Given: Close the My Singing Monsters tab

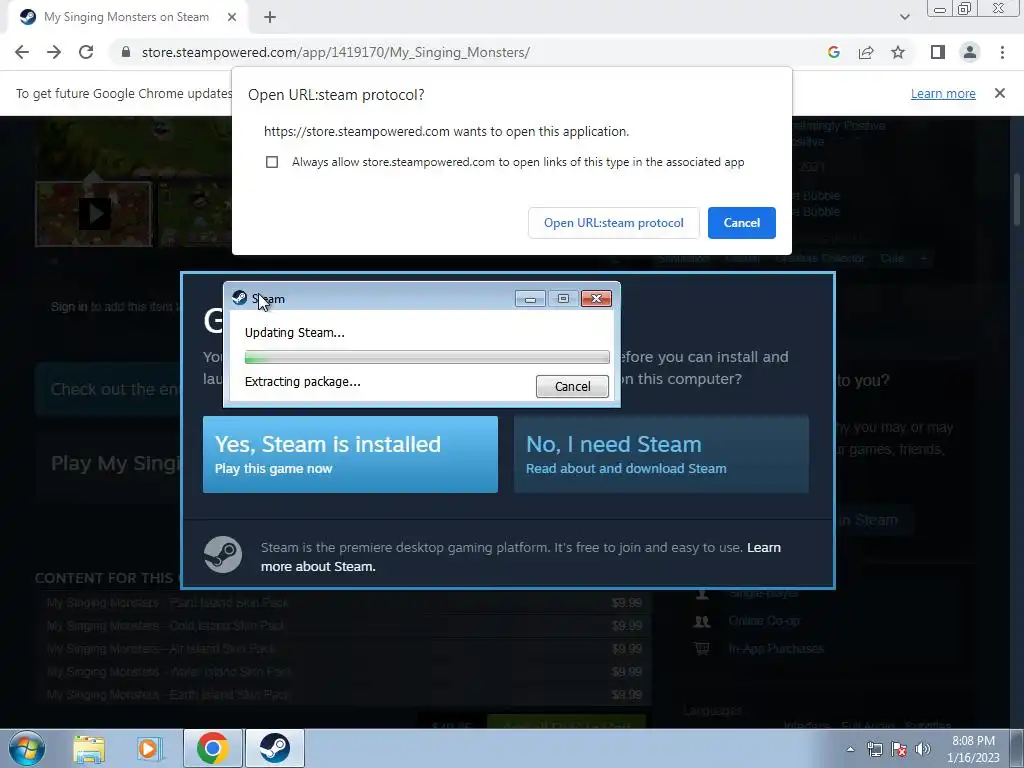Looking at the screenshot, I should [x=231, y=18].
